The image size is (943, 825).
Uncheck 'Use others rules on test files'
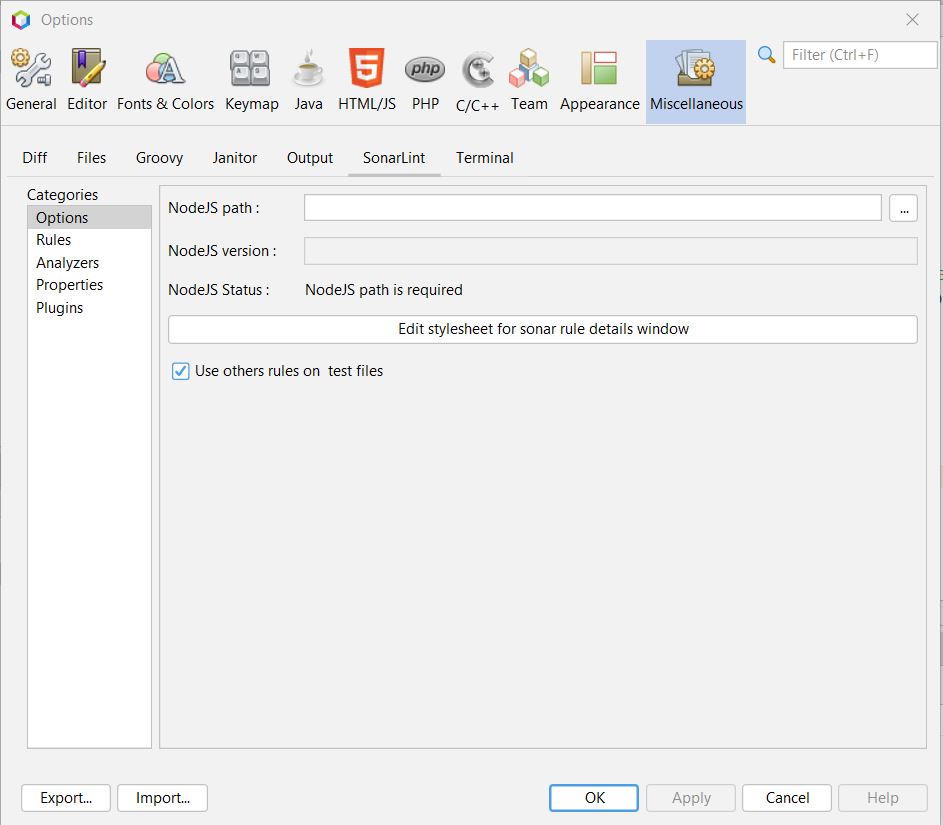click(x=180, y=371)
